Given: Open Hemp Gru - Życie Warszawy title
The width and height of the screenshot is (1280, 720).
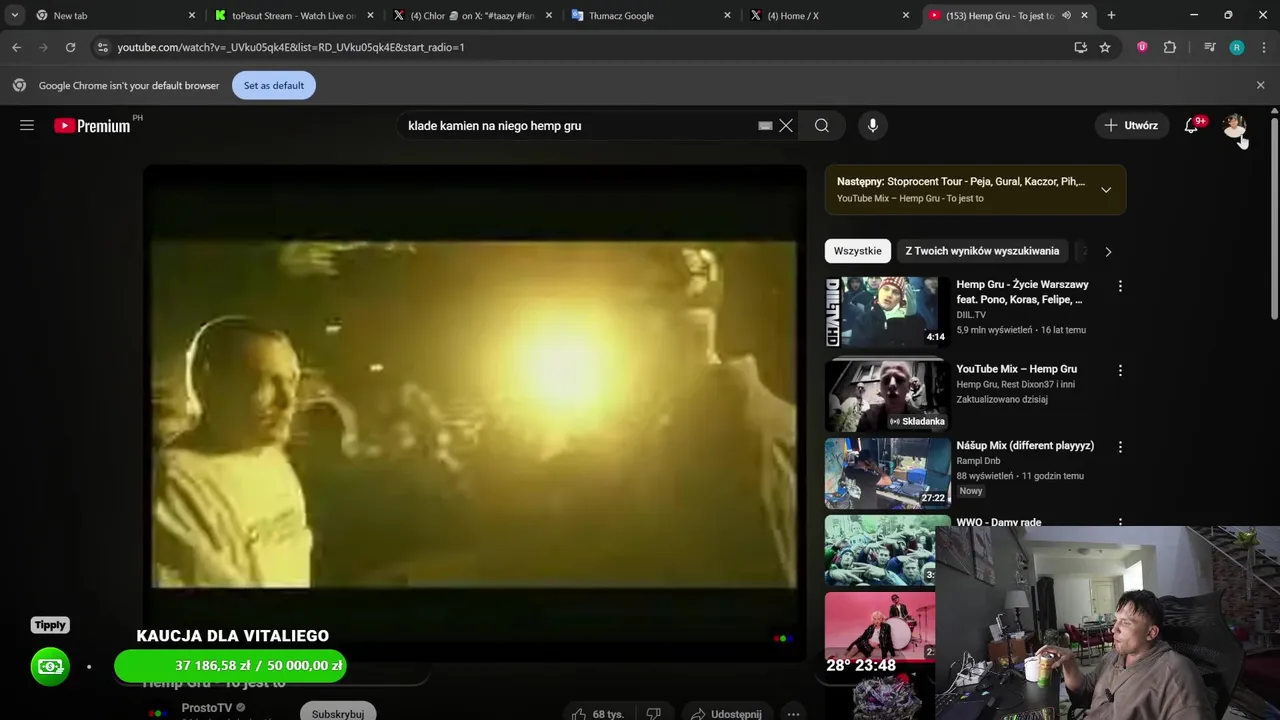Looking at the screenshot, I should (1022, 292).
